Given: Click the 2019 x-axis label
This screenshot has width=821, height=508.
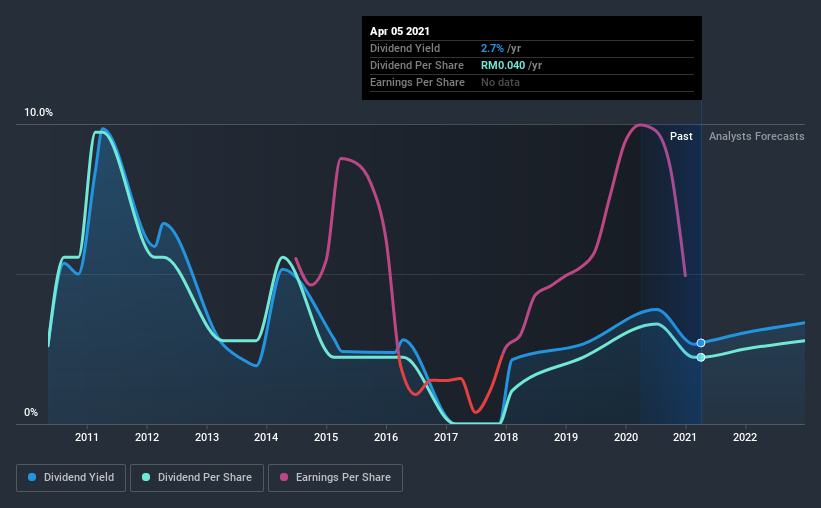Looking at the screenshot, I should 566,437.
